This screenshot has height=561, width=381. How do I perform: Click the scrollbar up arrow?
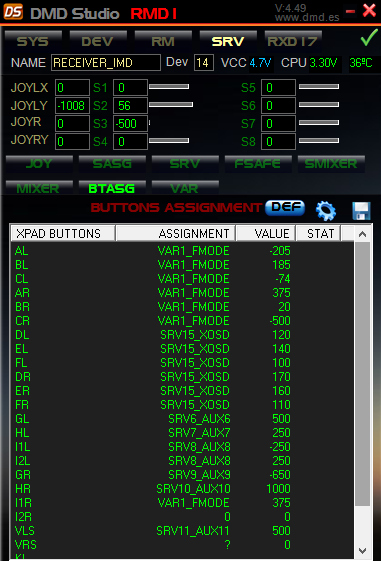click(362, 234)
